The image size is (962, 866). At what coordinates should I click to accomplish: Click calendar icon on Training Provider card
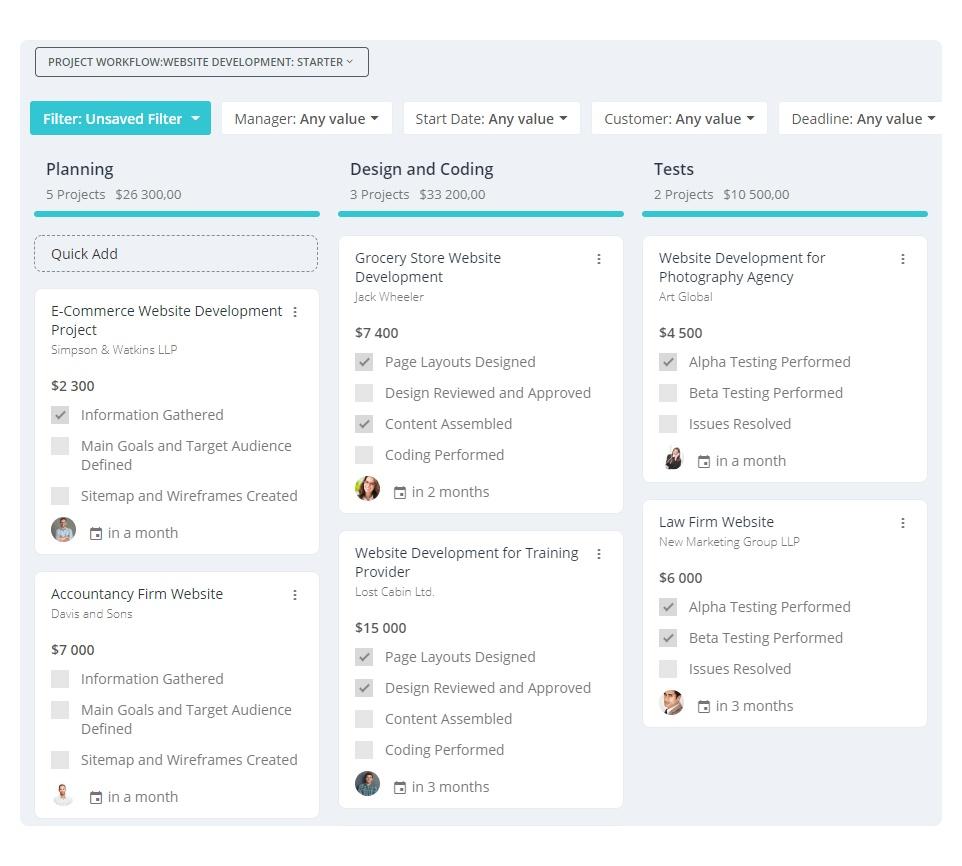tap(399, 787)
